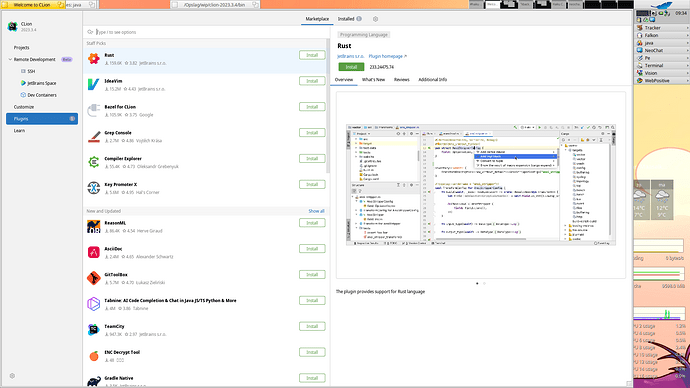Screen dimensions: 690x388
Task: Collapse the Remote Development tree node
Action: point(10,59)
